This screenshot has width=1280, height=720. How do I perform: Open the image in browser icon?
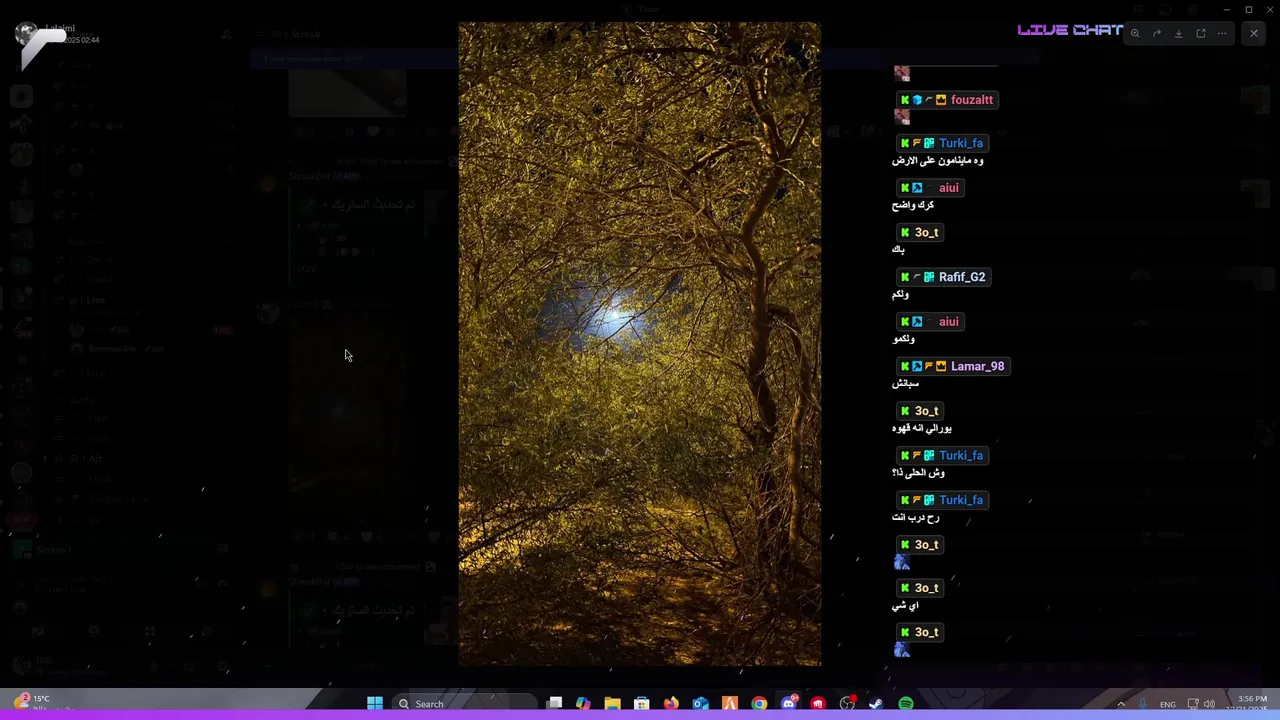pos(1201,33)
